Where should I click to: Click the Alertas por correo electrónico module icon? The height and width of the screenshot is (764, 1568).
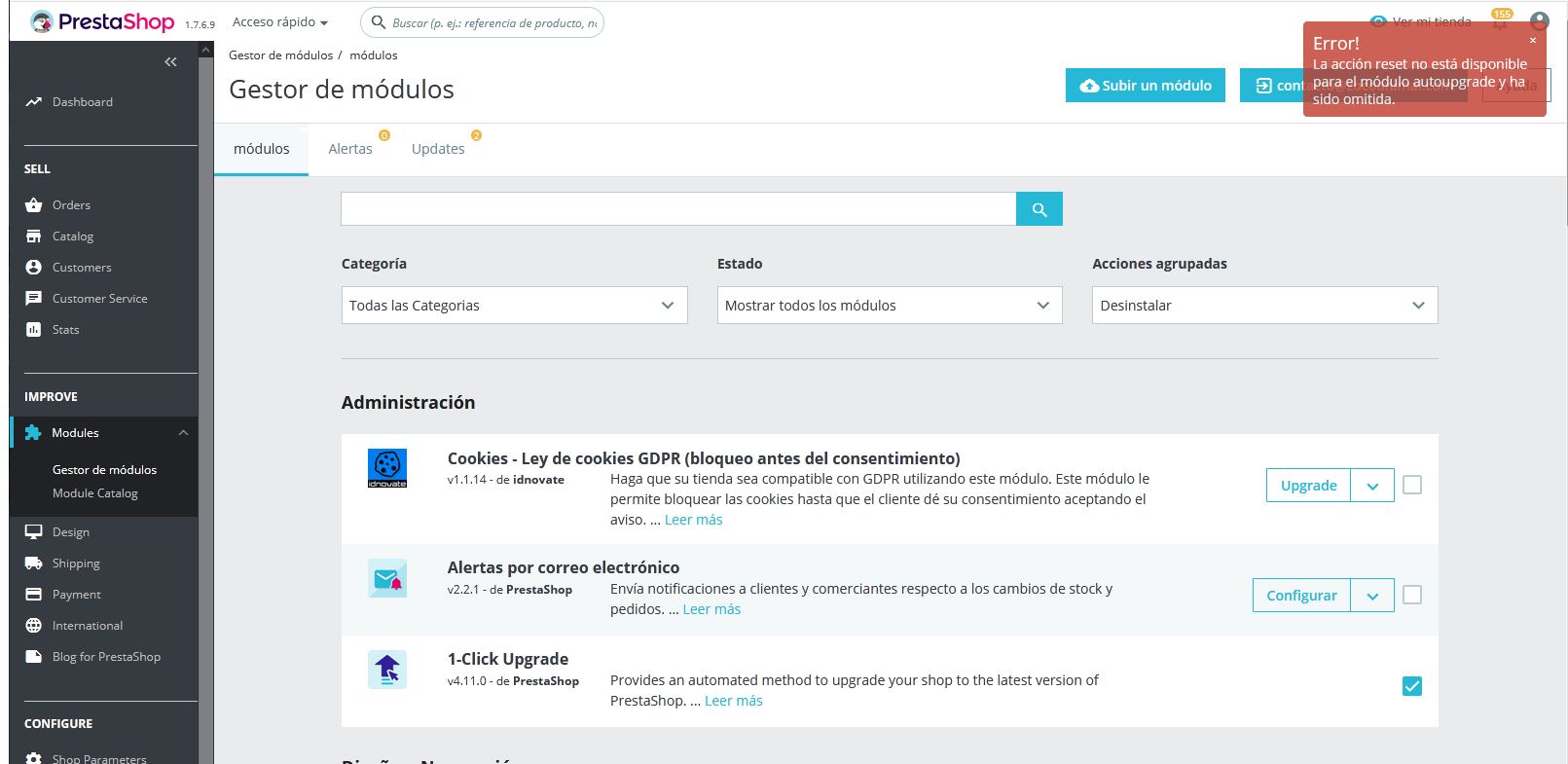coord(387,578)
